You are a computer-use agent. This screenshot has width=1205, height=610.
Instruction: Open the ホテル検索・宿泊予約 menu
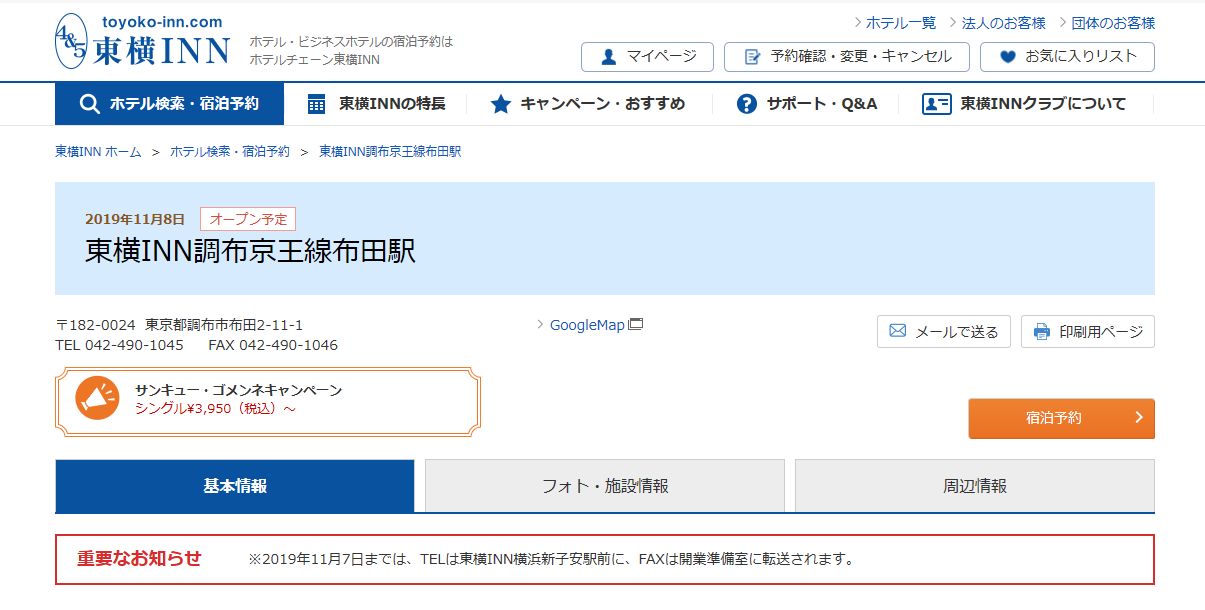pyautogui.click(x=169, y=104)
